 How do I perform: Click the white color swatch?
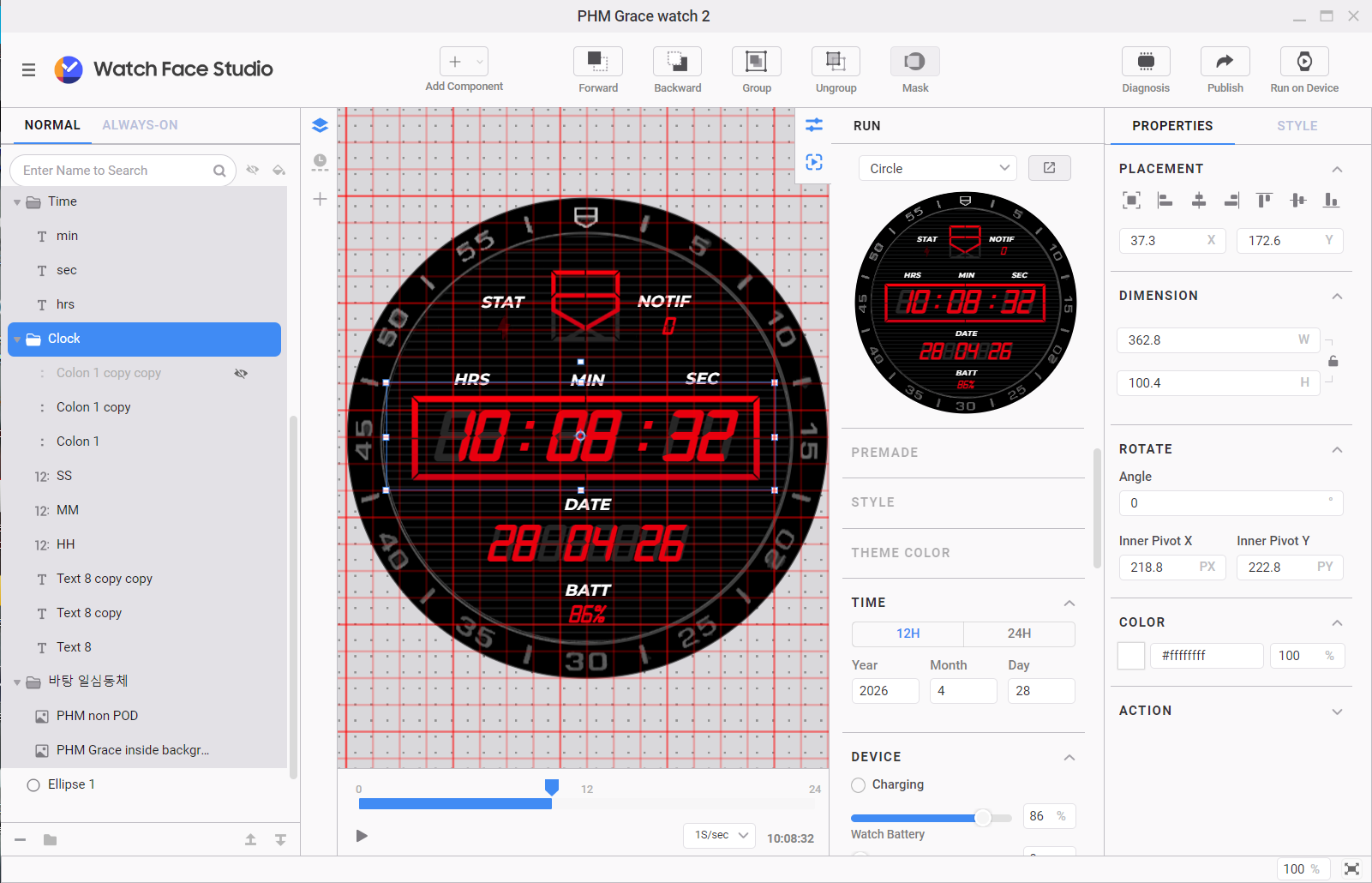click(x=1131, y=656)
